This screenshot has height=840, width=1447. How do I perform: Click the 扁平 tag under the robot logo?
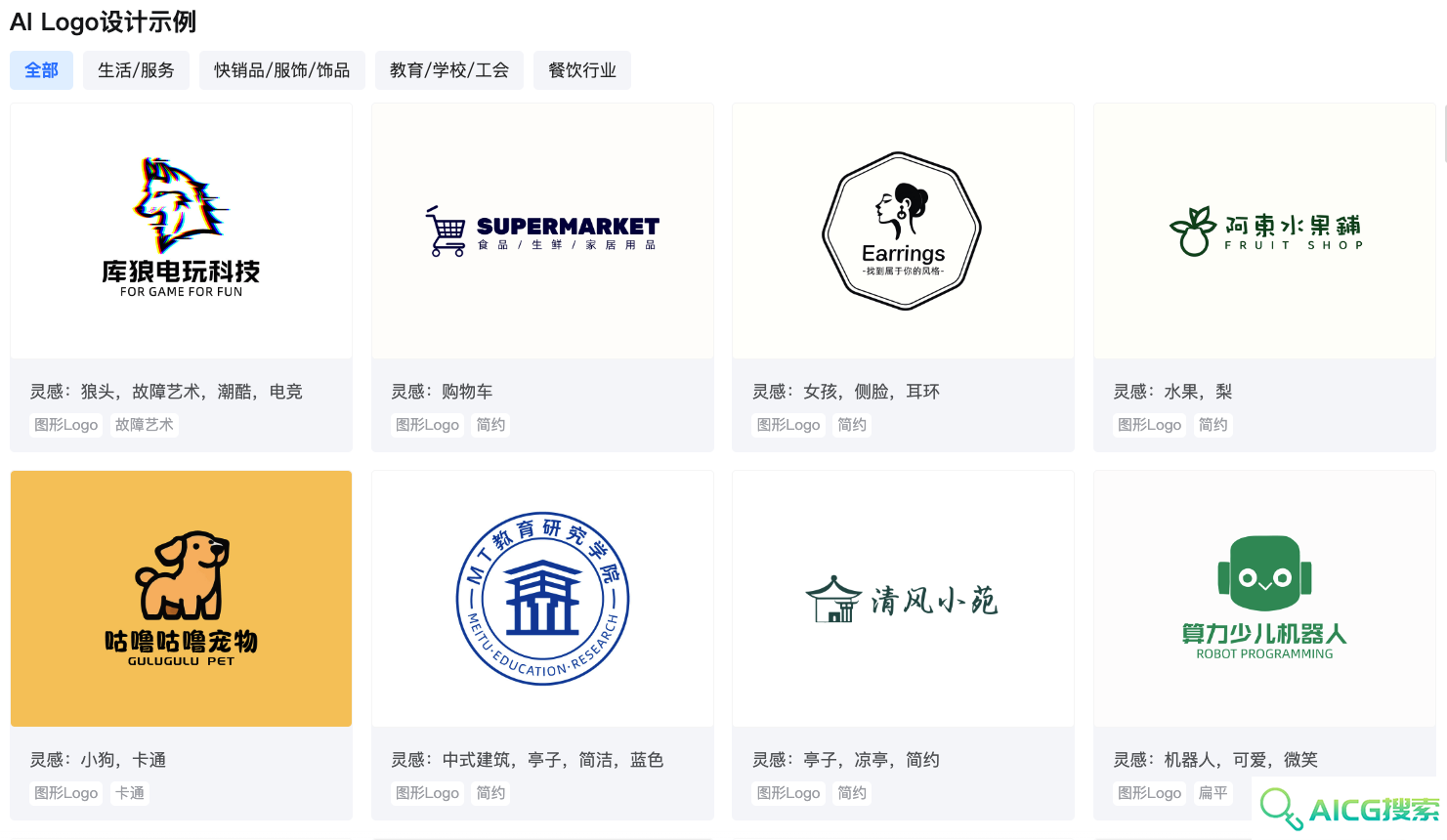pyautogui.click(x=1213, y=793)
